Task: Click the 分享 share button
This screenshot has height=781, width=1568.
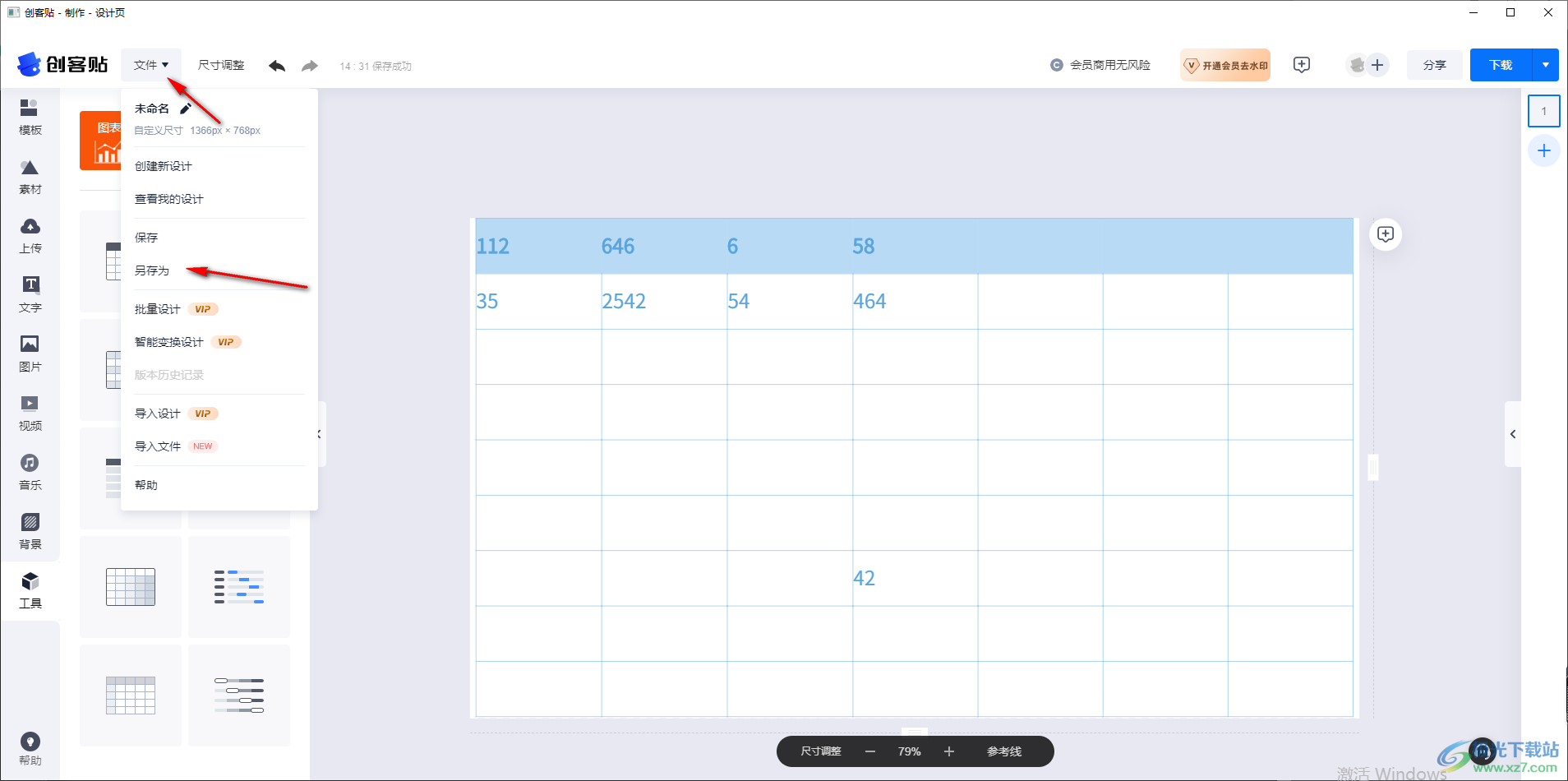Action: pyautogui.click(x=1435, y=65)
